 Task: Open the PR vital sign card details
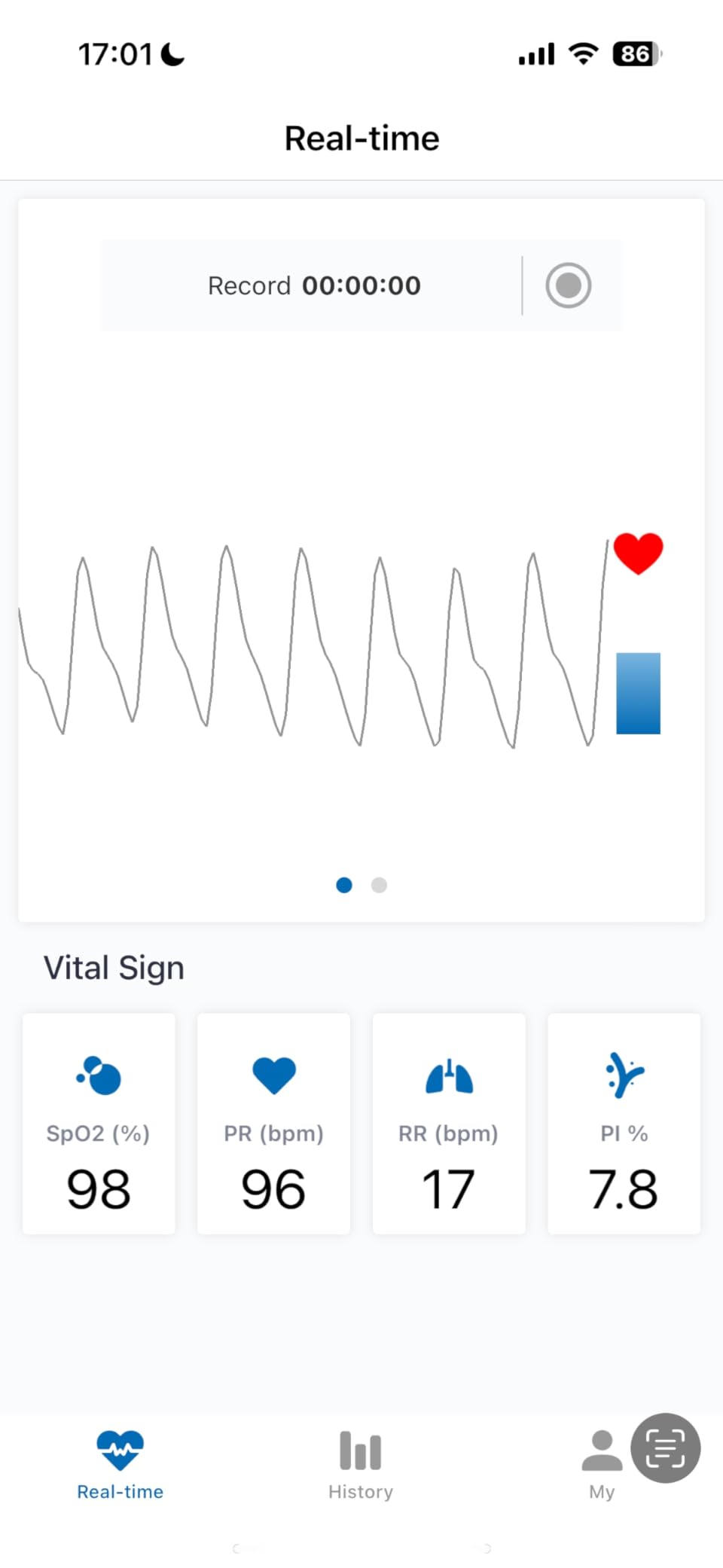[x=273, y=1124]
